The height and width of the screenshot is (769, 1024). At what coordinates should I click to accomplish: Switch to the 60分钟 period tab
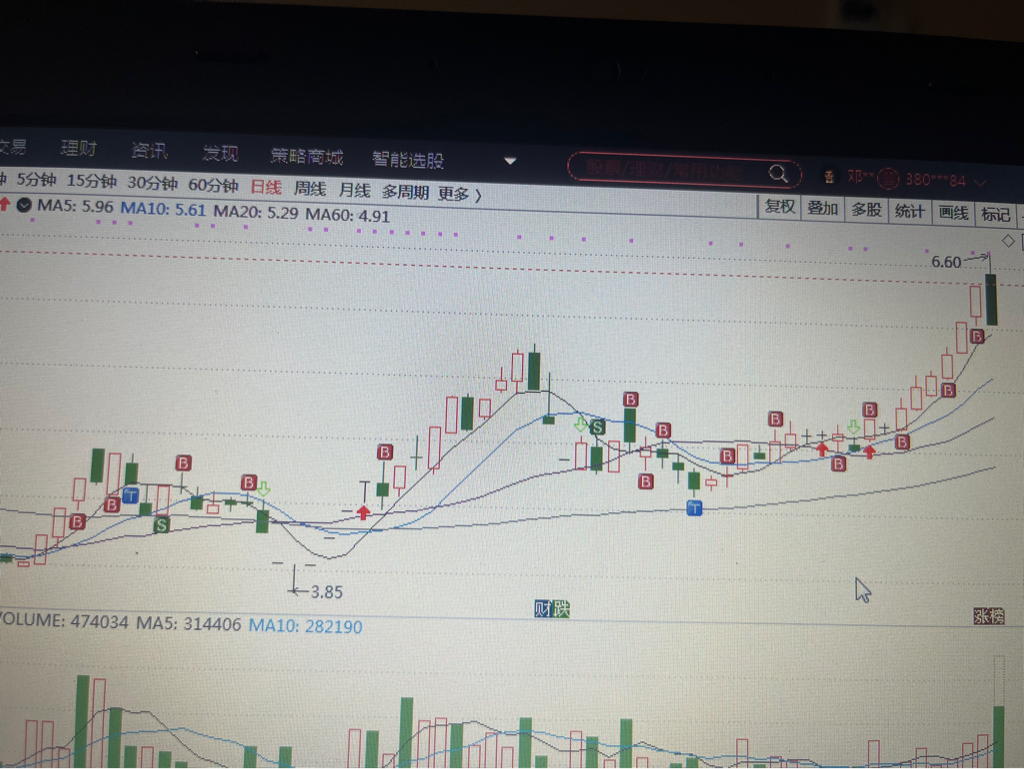coord(213,185)
